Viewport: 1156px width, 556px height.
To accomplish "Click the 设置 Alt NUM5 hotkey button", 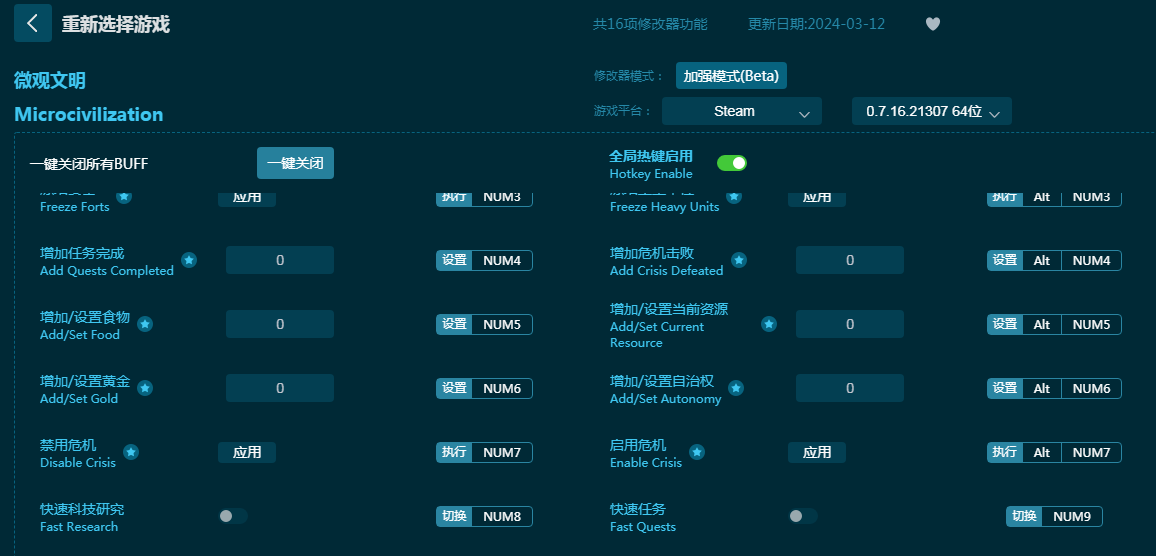I will (1054, 324).
